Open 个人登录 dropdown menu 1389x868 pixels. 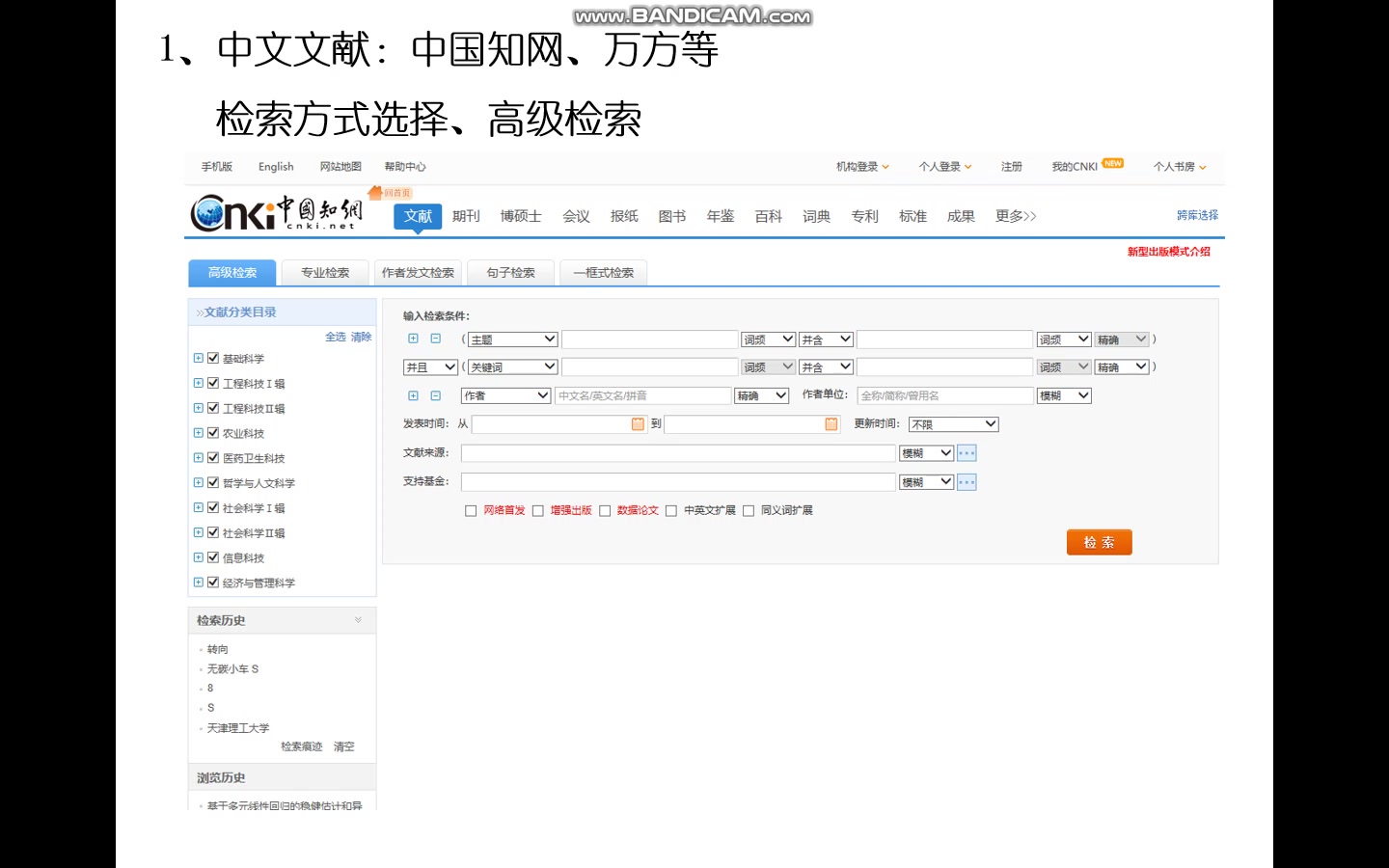945,167
